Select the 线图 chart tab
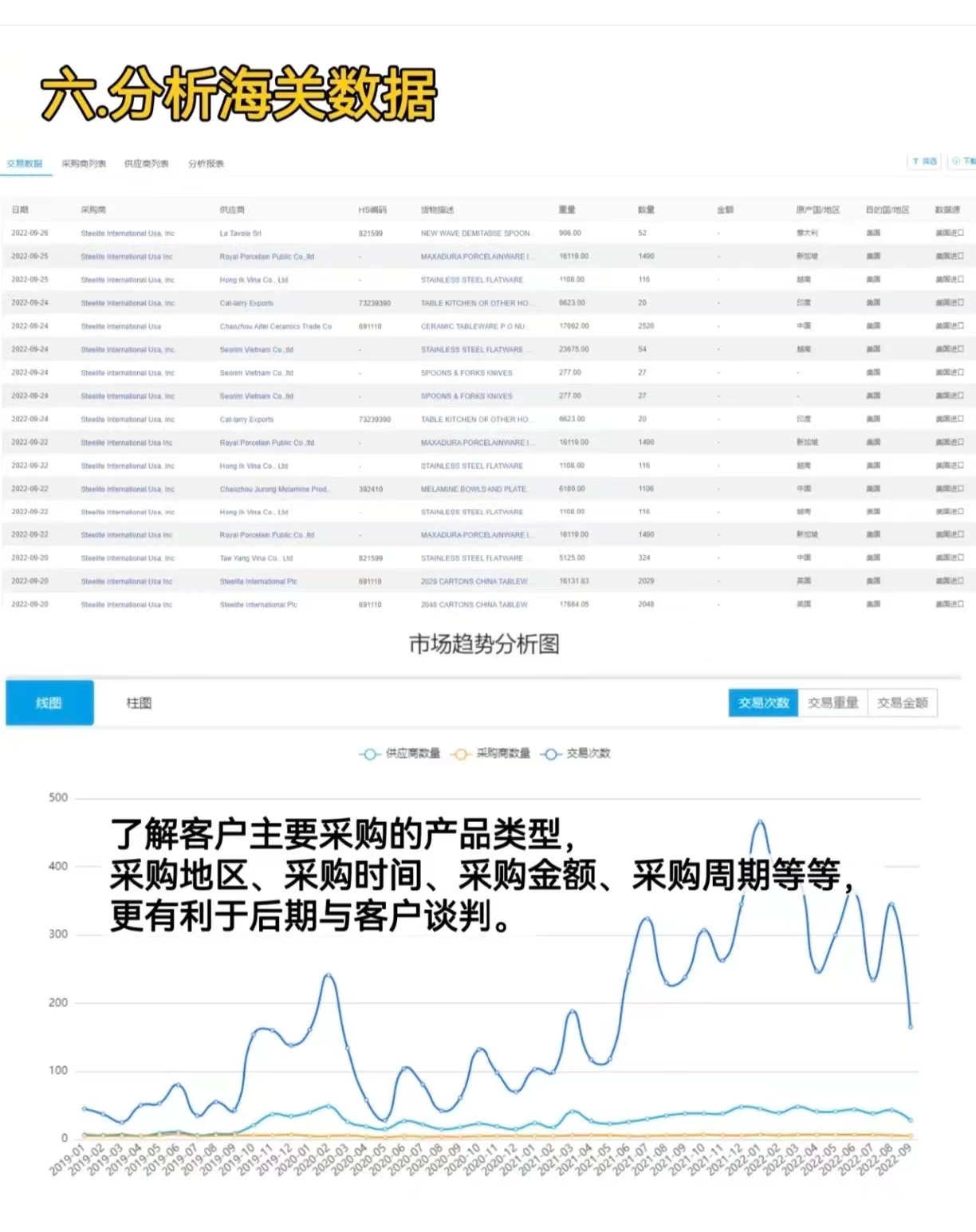 (x=49, y=703)
